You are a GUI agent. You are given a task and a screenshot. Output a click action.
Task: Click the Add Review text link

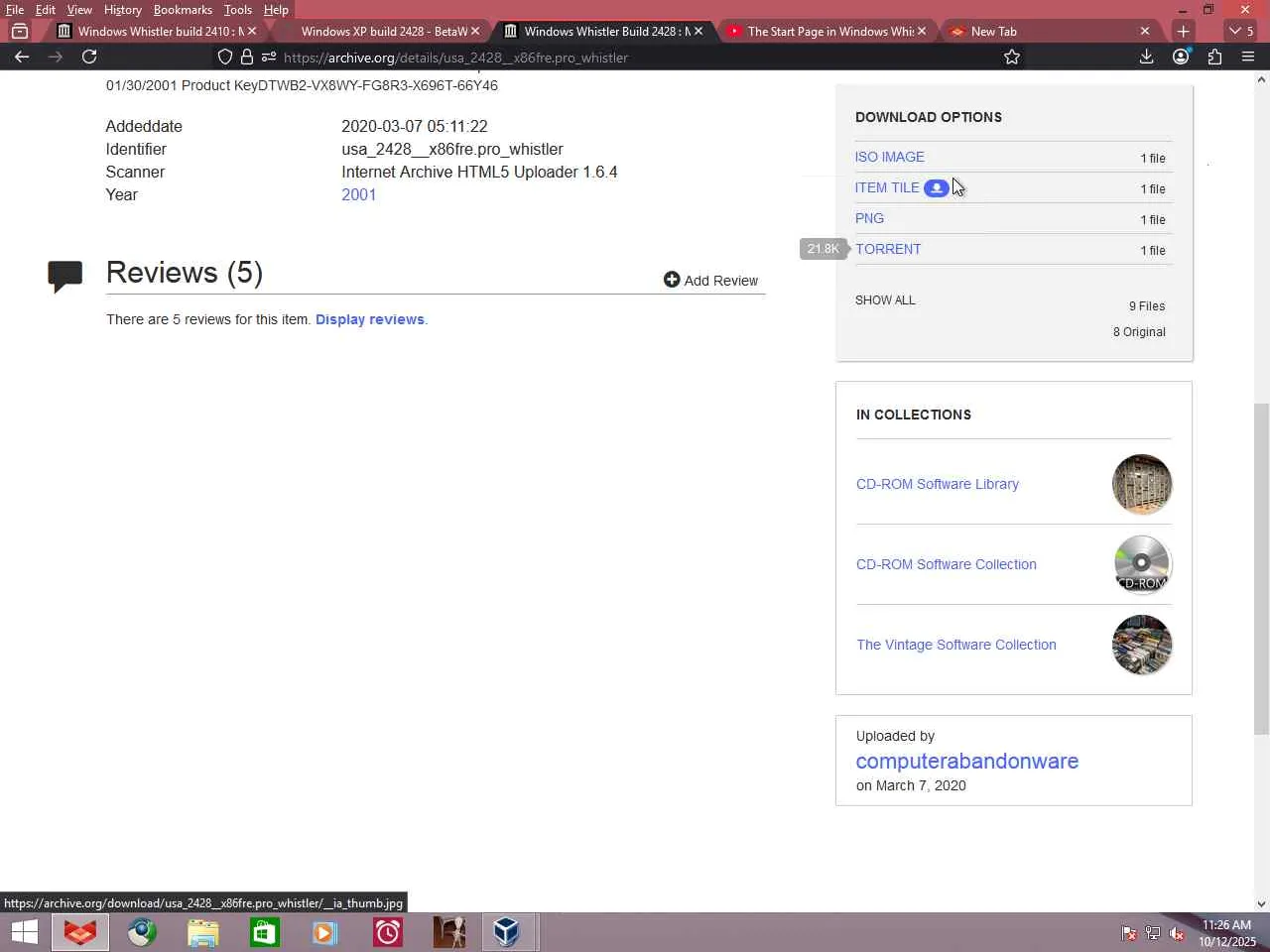click(x=721, y=281)
